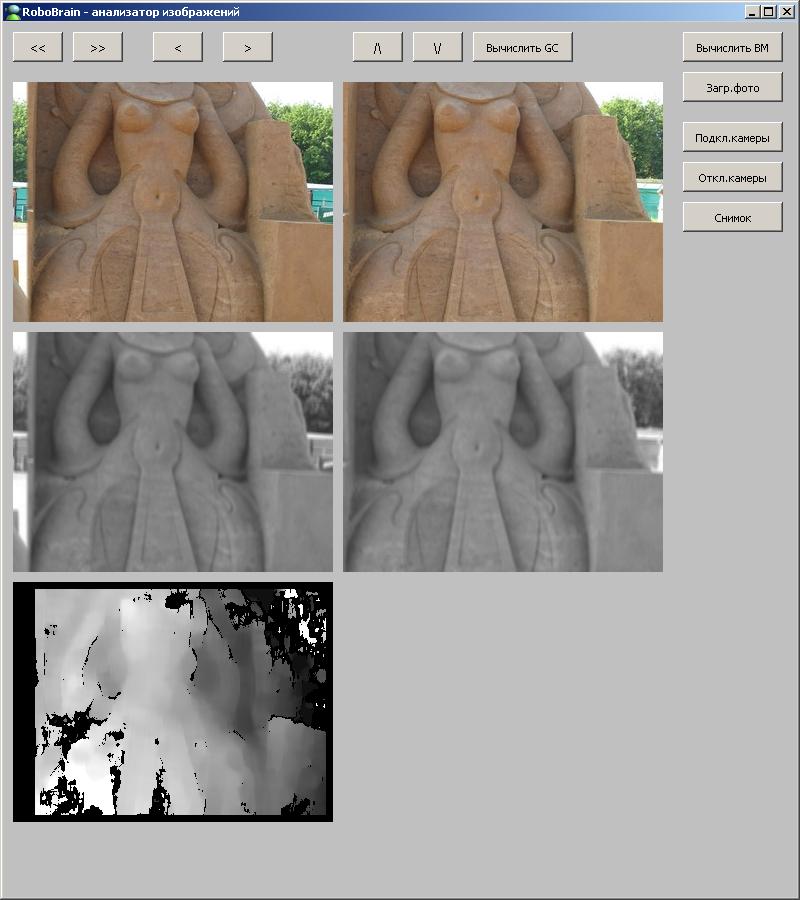Click the disparity depth map image

173,701
